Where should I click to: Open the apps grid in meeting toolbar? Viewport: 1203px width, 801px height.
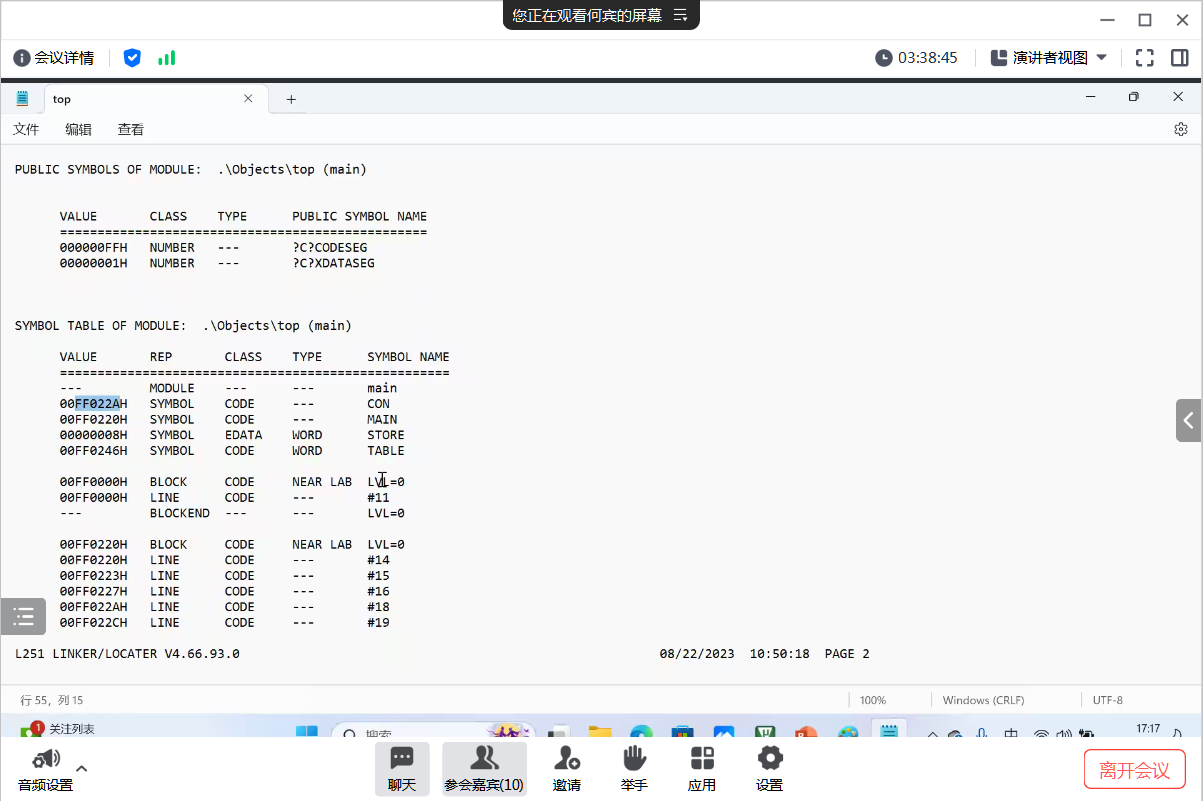coord(702,768)
